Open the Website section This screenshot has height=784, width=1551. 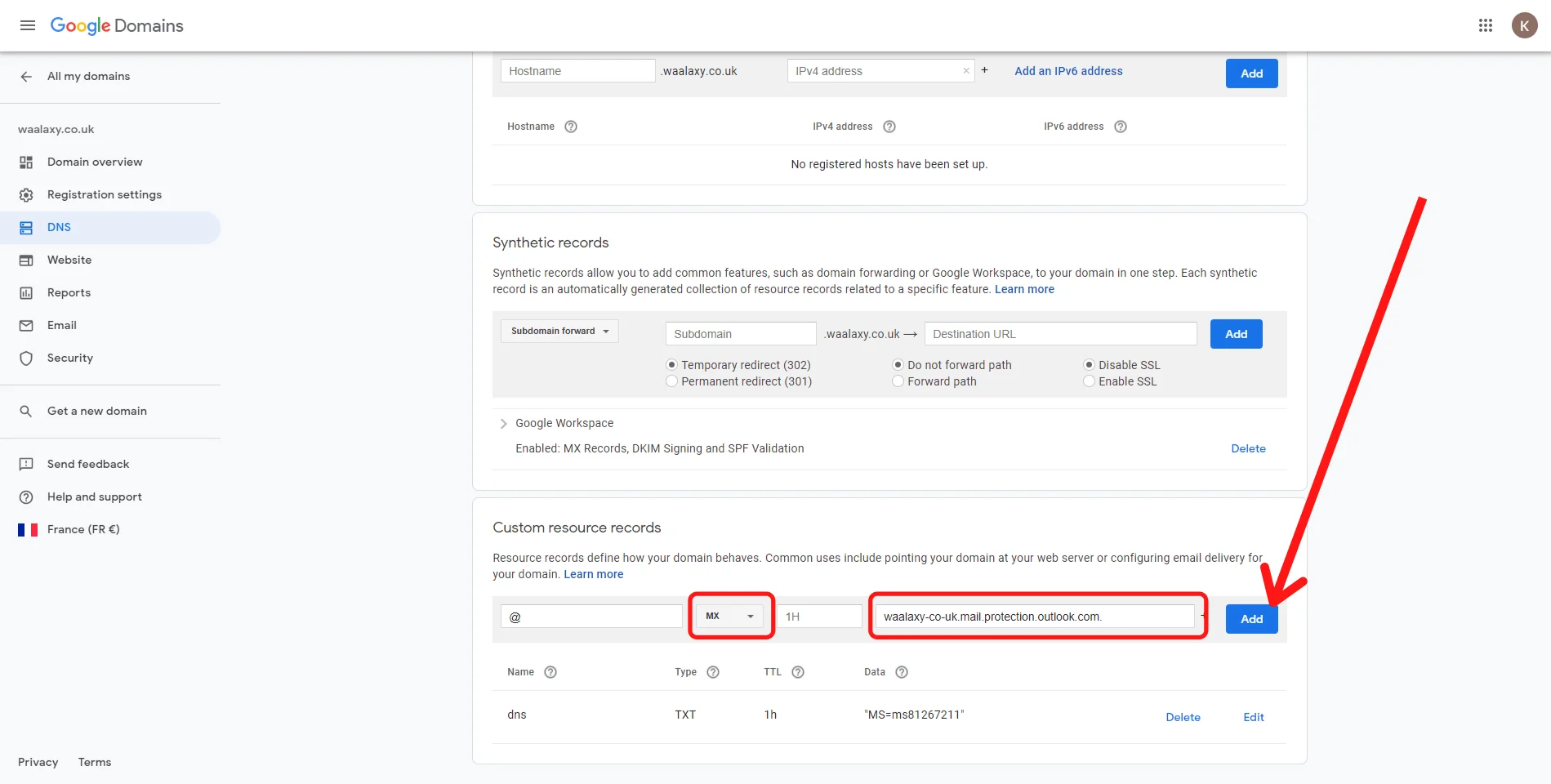pyautogui.click(x=69, y=261)
